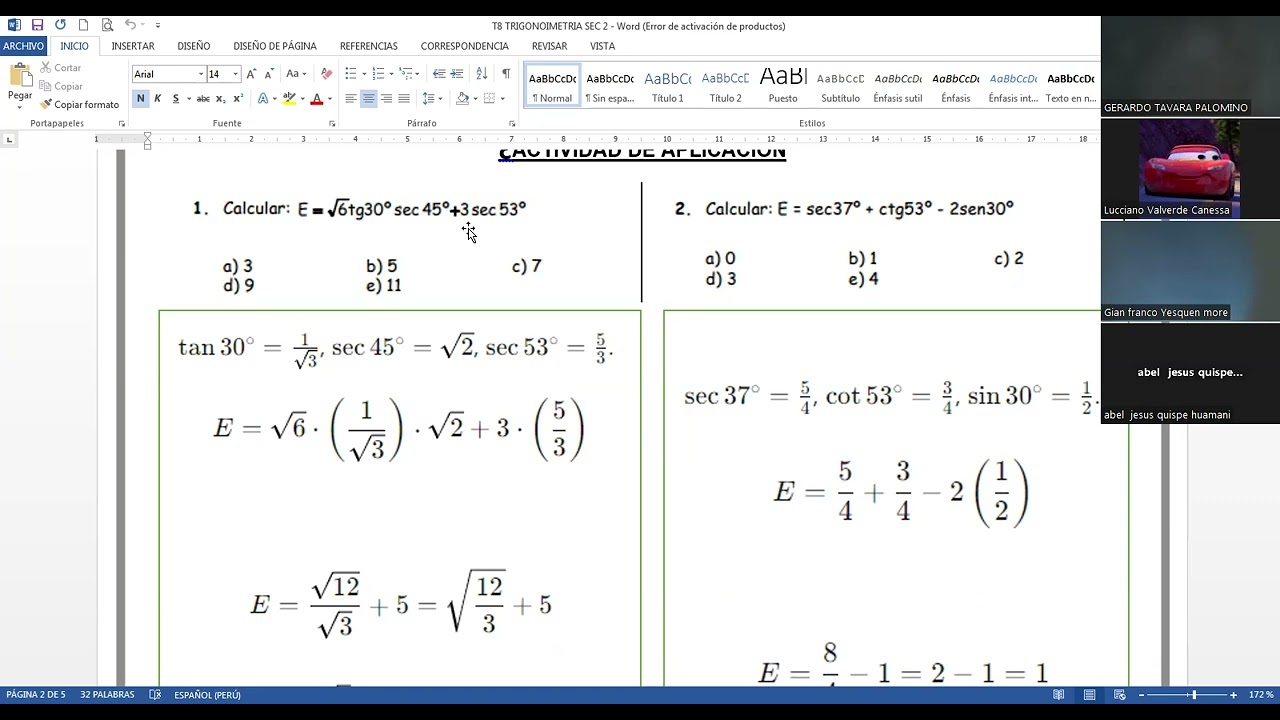Clear all formatting with the eraser icon
This screenshot has height=720, width=1280.
coord(326,74)
